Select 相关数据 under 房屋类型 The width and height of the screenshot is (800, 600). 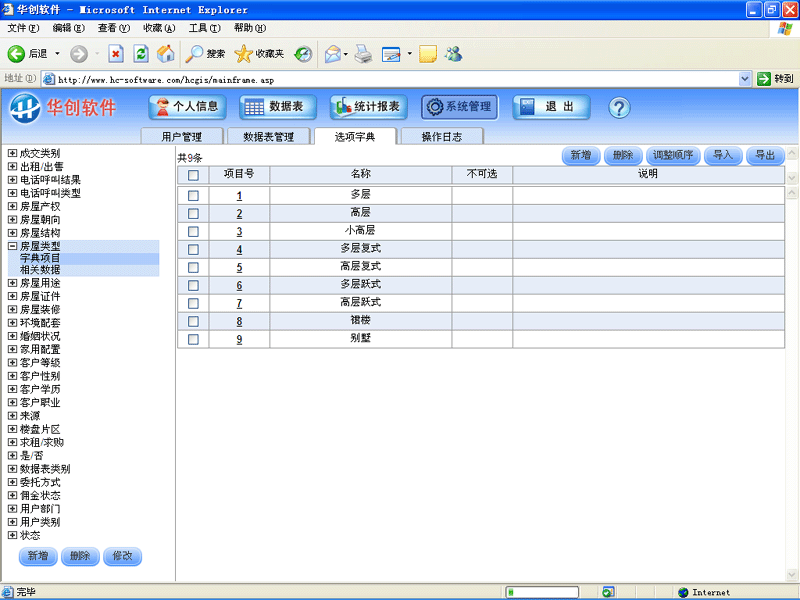pyautogui.click(x=40, y=270)
